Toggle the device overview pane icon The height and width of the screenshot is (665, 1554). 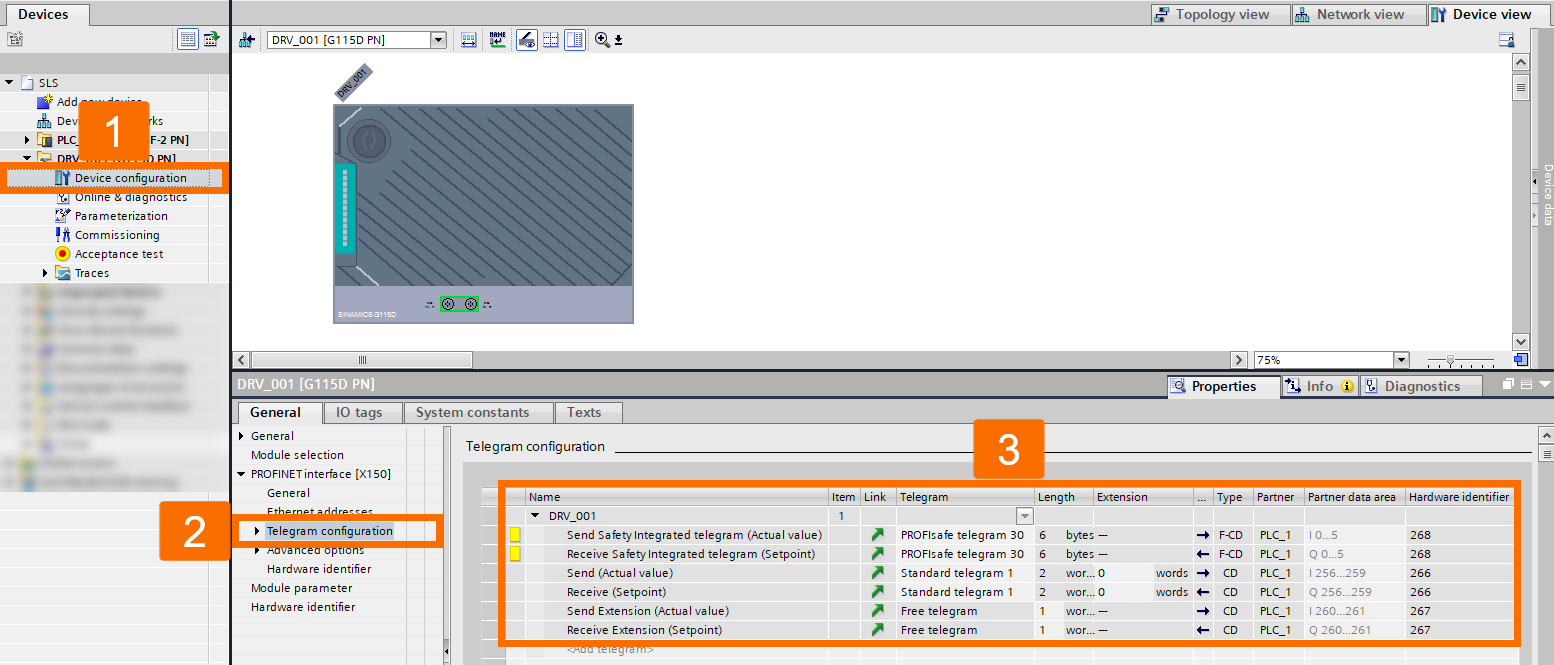[575, 39]
